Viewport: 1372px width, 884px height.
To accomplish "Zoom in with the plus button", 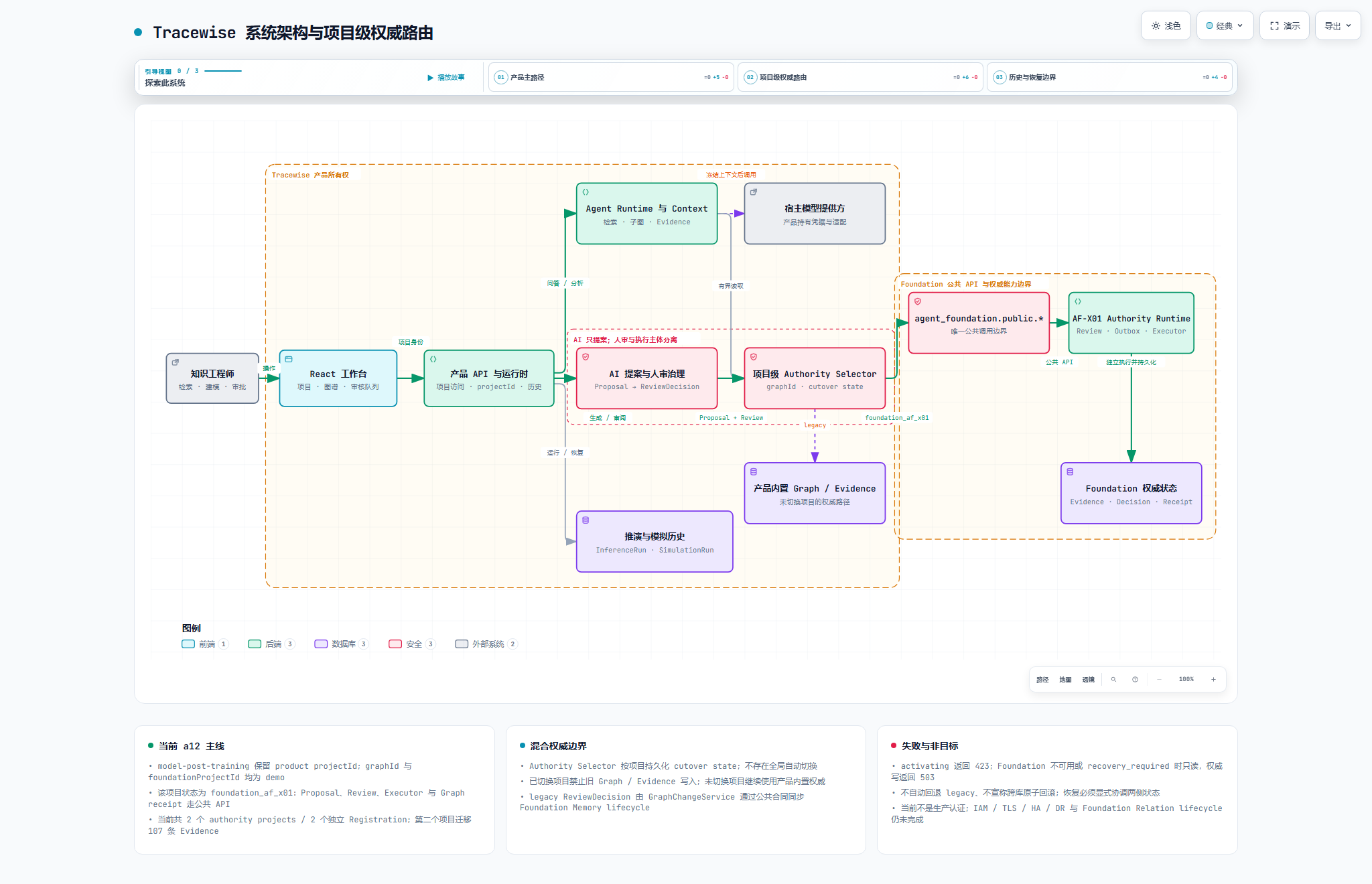I will [1213, 680].
